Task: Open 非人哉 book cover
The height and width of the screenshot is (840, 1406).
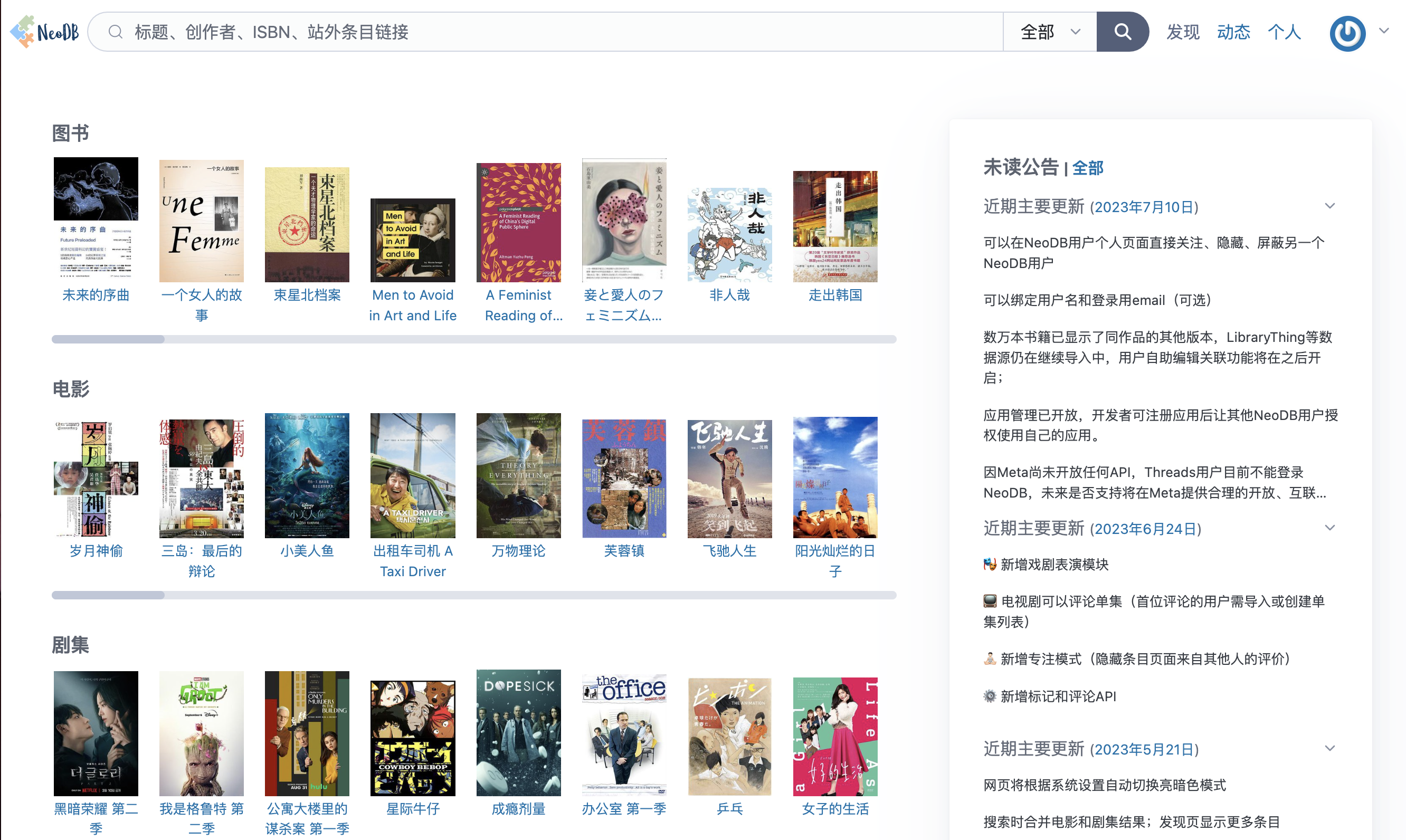Action: click(x=729, y=235)
